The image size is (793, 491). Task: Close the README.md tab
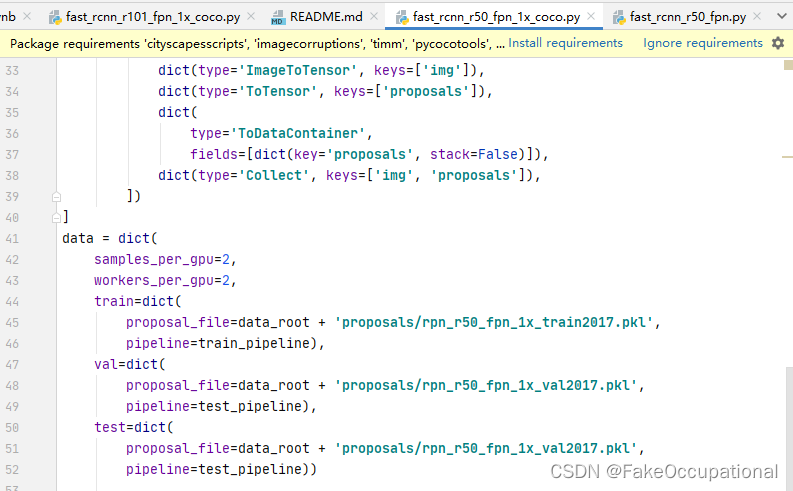click(x=374, y=17)
